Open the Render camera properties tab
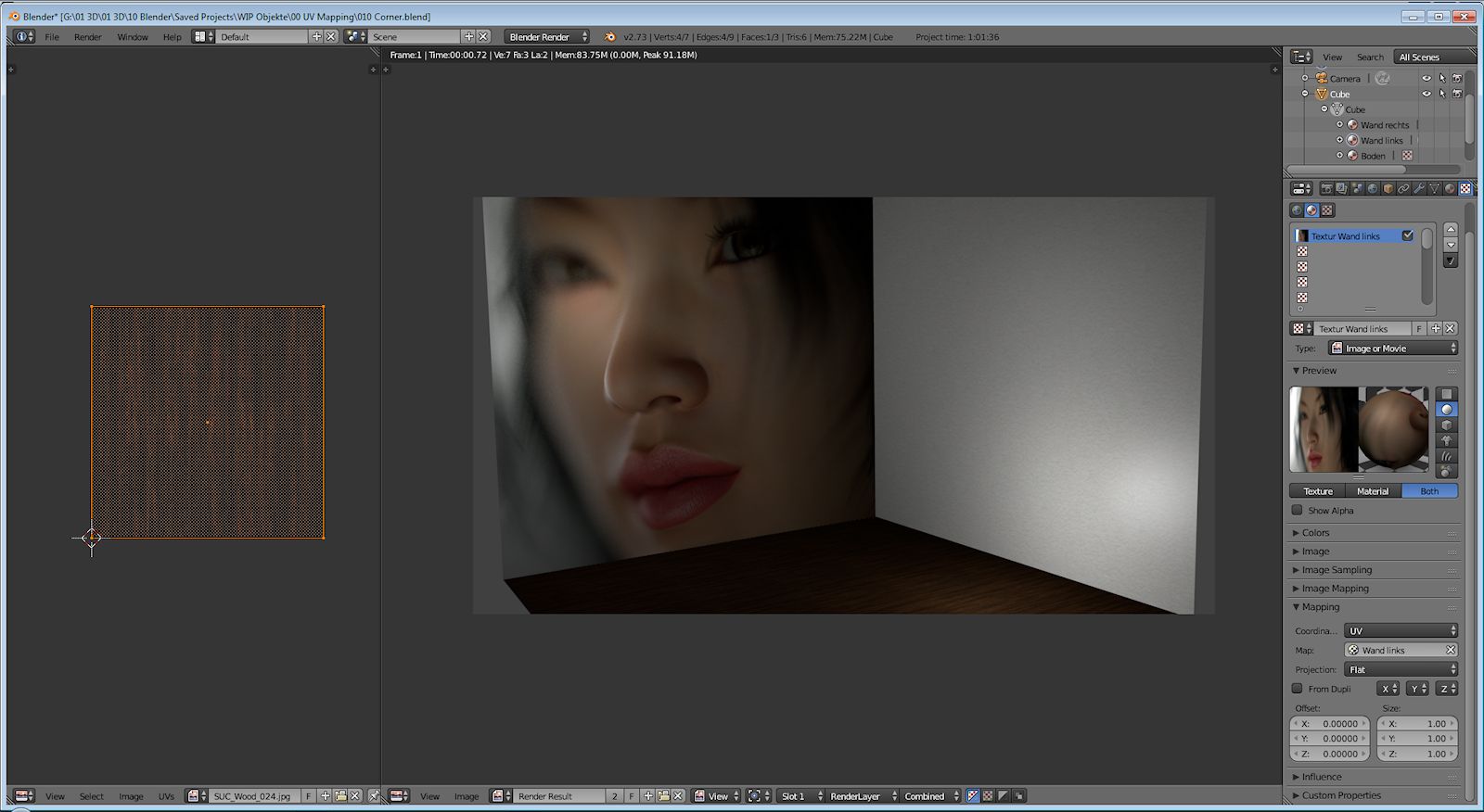Screen dimensions: 1484x812 tap(1326, 188)
